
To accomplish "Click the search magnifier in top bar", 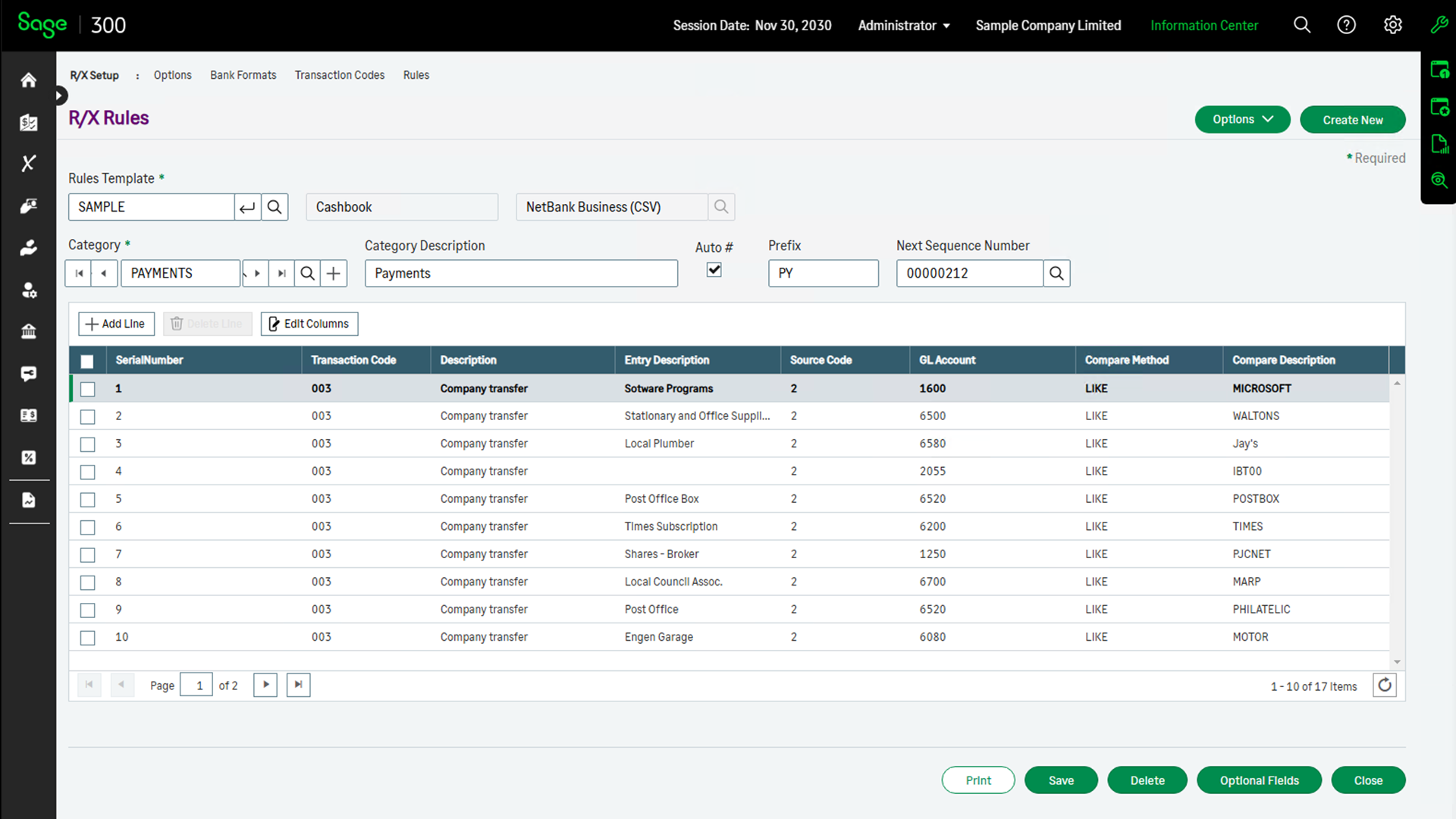I will tap(1301, 25).
